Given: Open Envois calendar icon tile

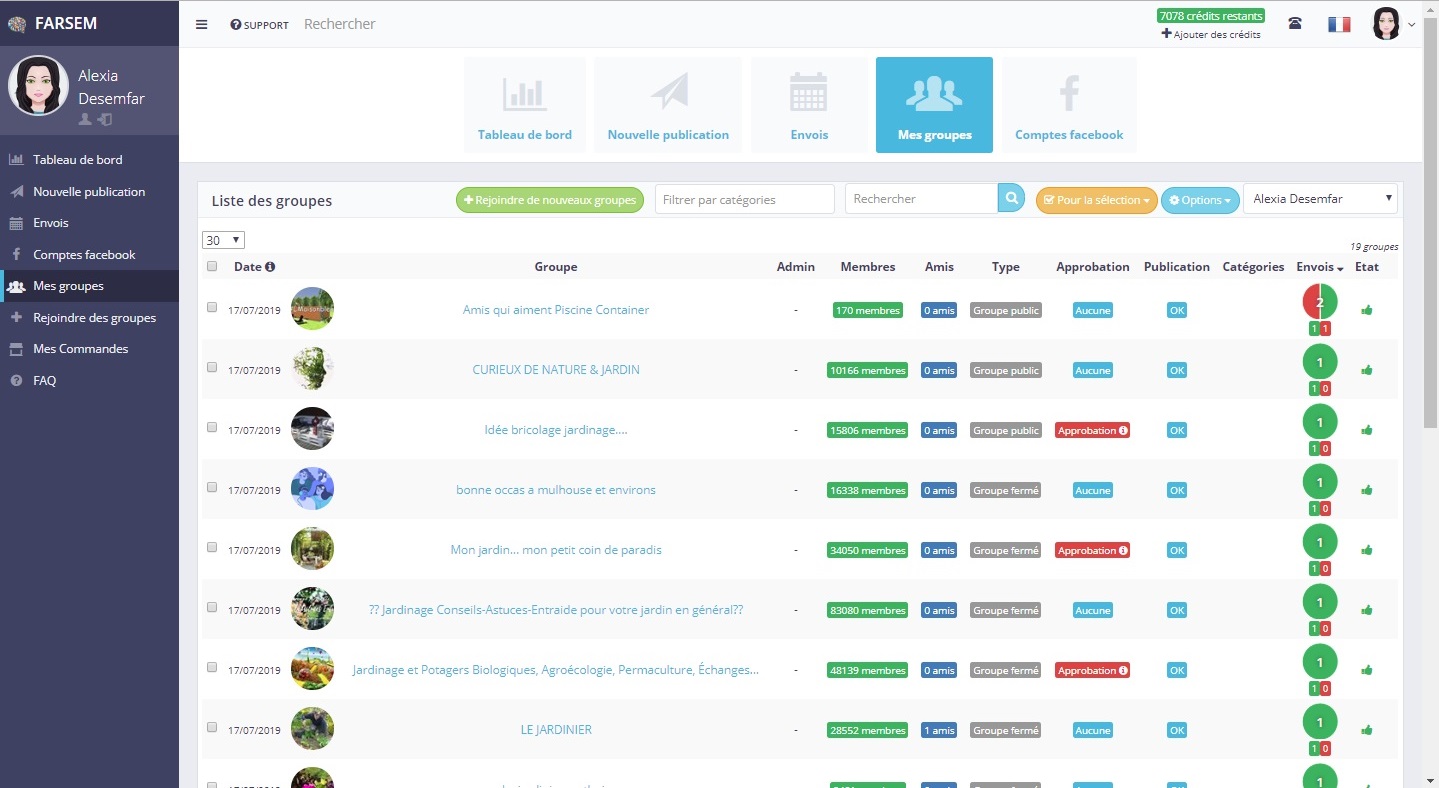Looking at the screenshot, I should 809,105.
